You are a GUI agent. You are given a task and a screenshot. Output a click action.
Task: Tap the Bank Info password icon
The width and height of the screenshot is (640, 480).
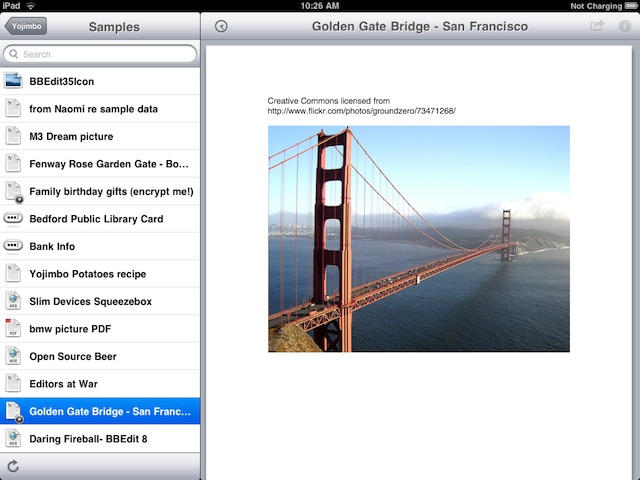tap(13, 246)
